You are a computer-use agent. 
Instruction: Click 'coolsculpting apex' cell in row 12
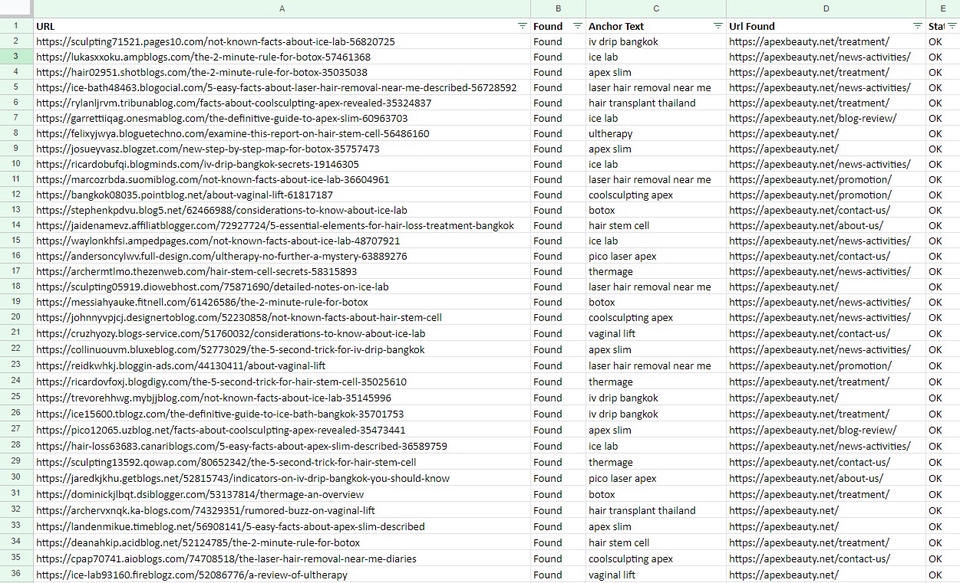pyautogui.click(x=656, y=195)
